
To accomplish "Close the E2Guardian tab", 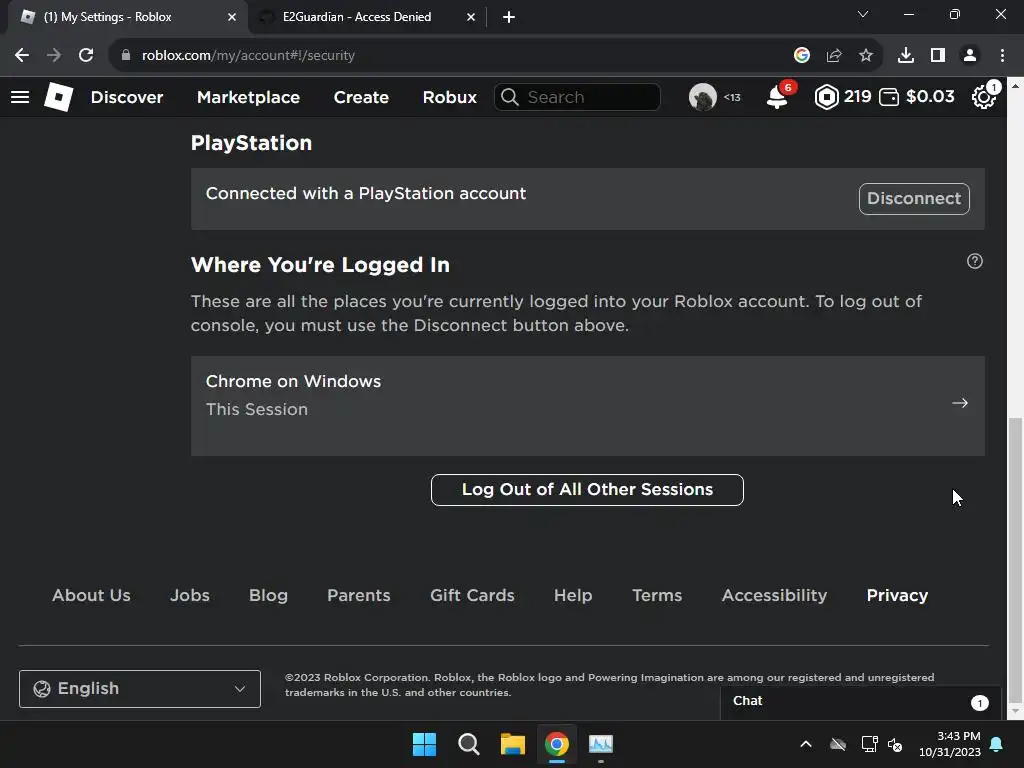I will 471,18.
